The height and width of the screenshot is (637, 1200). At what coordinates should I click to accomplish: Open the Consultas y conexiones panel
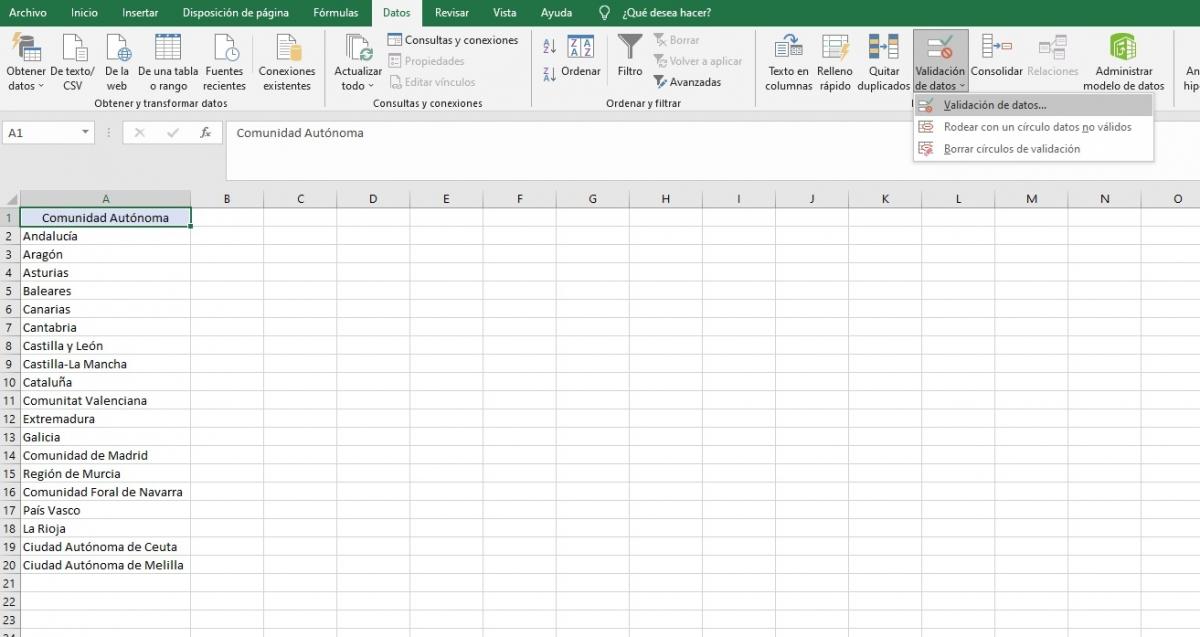coord(453,39)
